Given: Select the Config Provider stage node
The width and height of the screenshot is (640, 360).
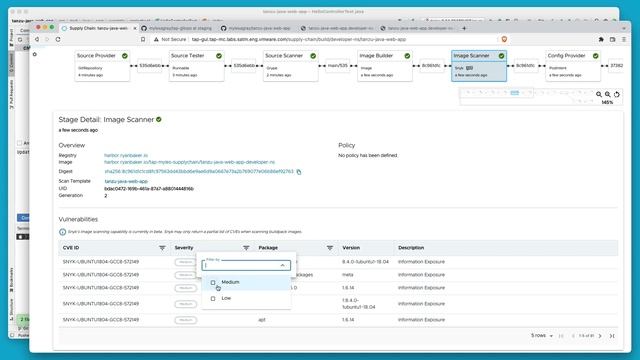Looking at the screenshot, I should point(573,66).
